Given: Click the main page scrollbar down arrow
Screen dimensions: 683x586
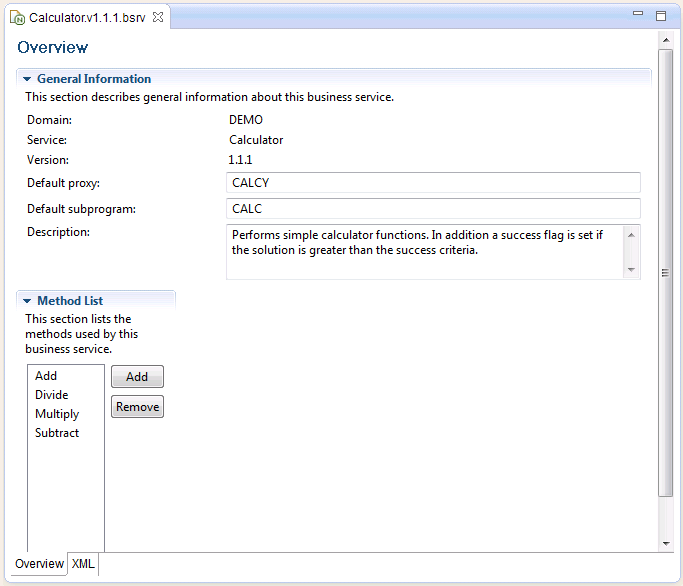Looking at the screenshot, I should coord(666,544).
